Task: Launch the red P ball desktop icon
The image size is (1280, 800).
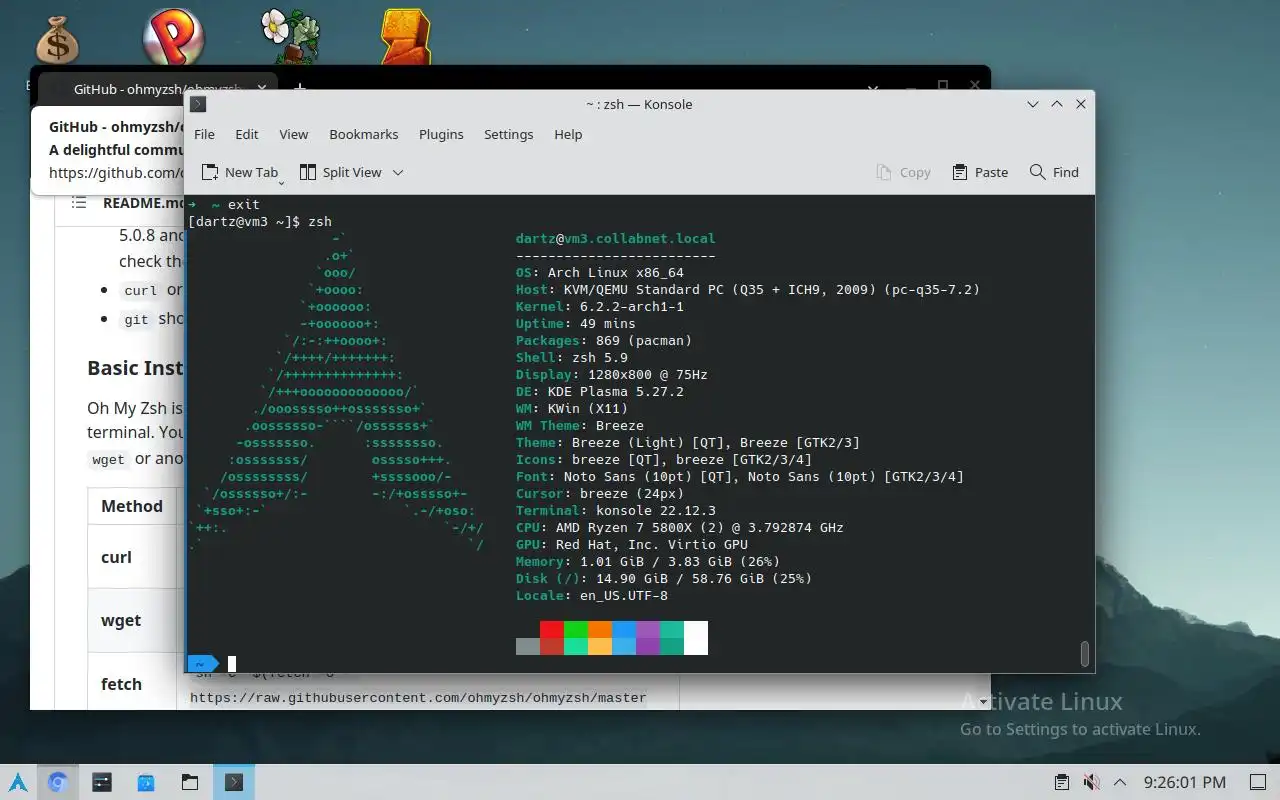Action: click(173, 38)
